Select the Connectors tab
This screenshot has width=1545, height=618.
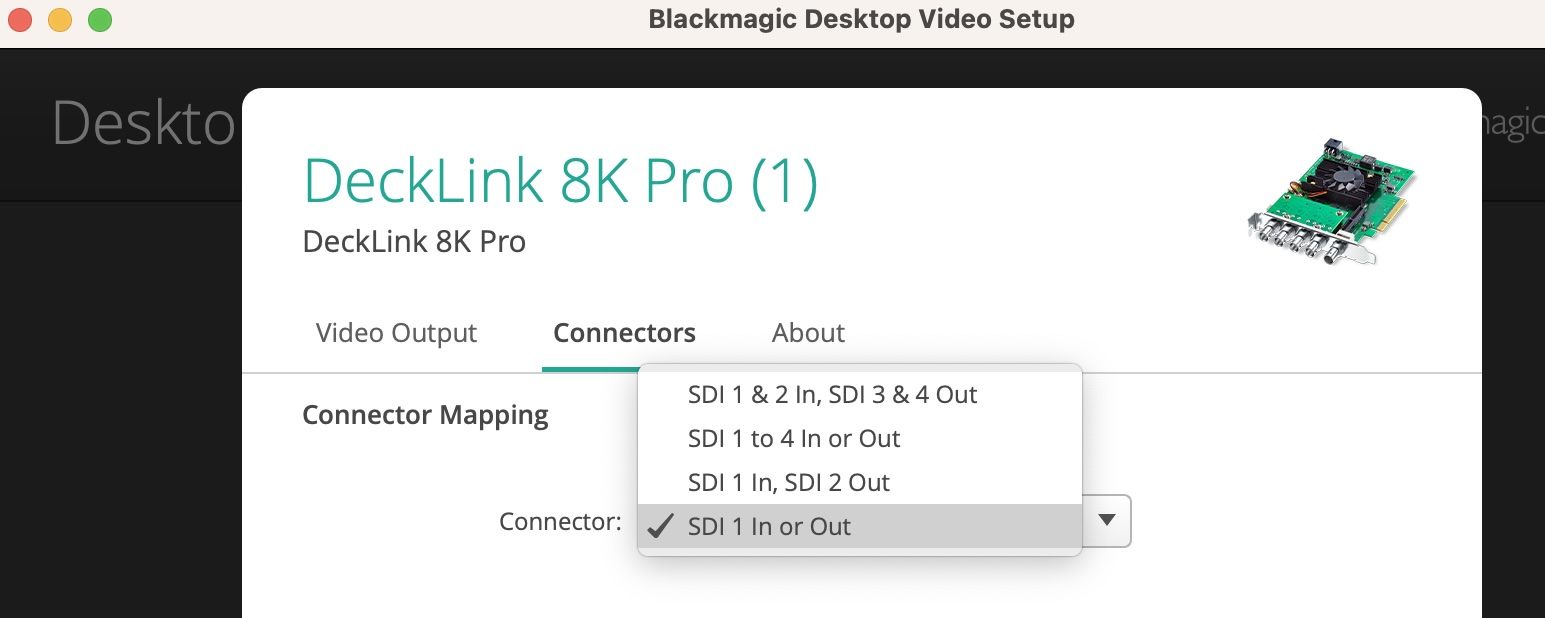click(x=624, y=333)
